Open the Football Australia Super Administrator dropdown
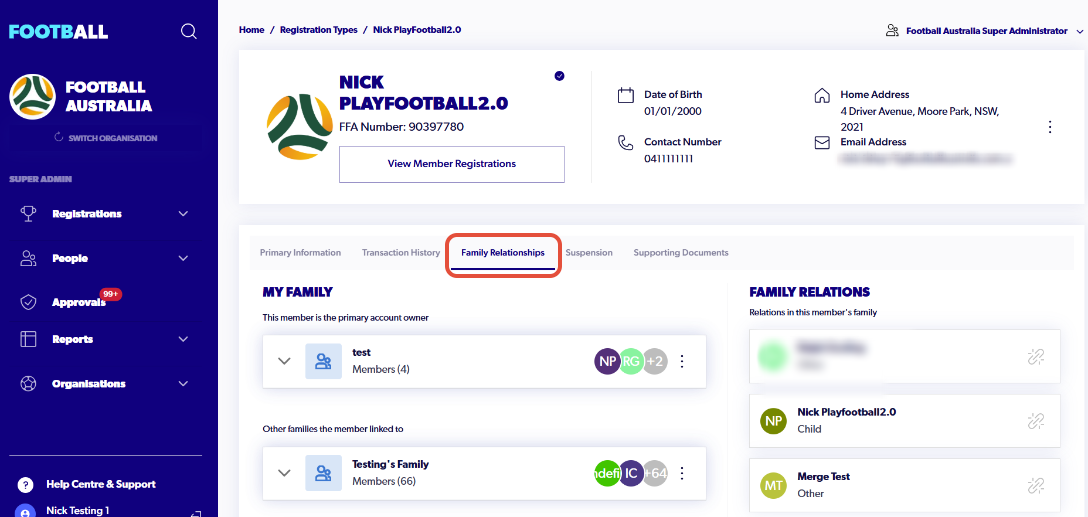The height and width of the screenshot is (517, 1088). click(x=985, y=31)
